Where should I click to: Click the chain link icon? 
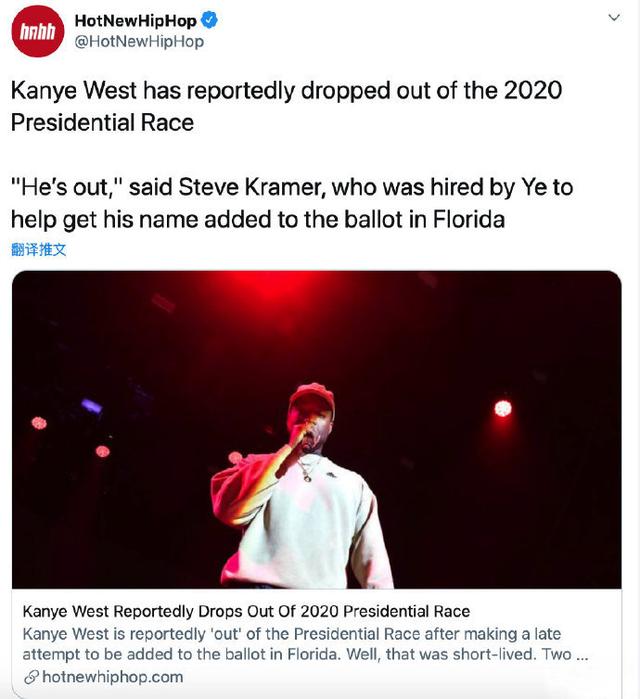32,677
